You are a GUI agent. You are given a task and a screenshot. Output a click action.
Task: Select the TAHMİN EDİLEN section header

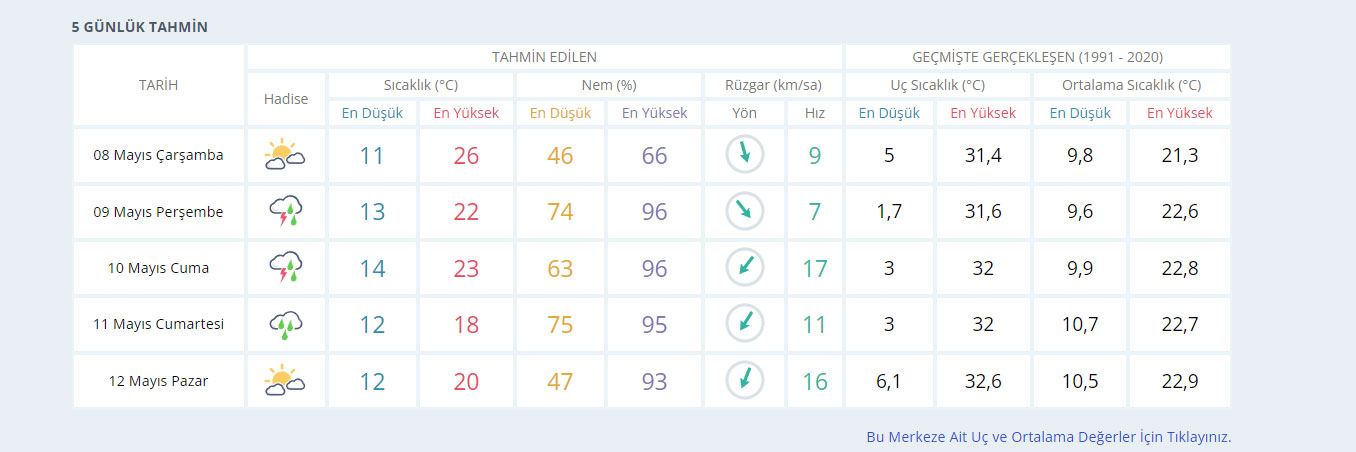(x=544, y=57)
